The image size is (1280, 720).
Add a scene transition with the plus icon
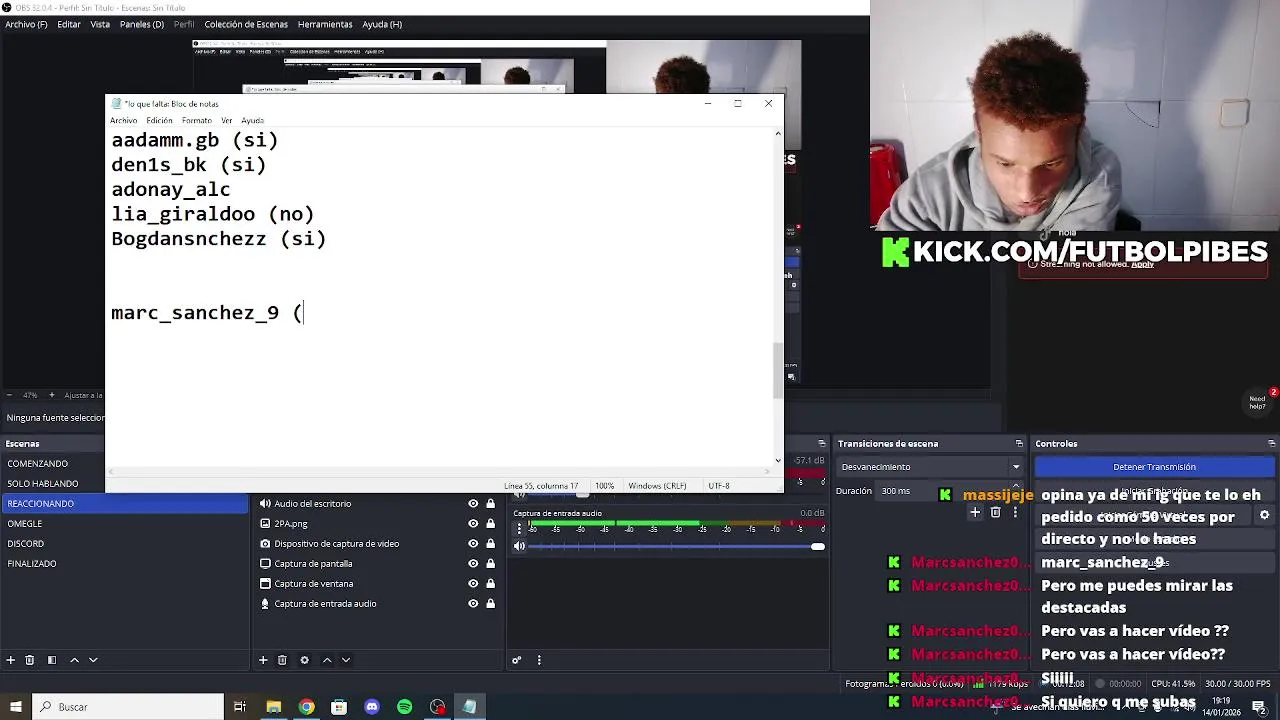975,513
